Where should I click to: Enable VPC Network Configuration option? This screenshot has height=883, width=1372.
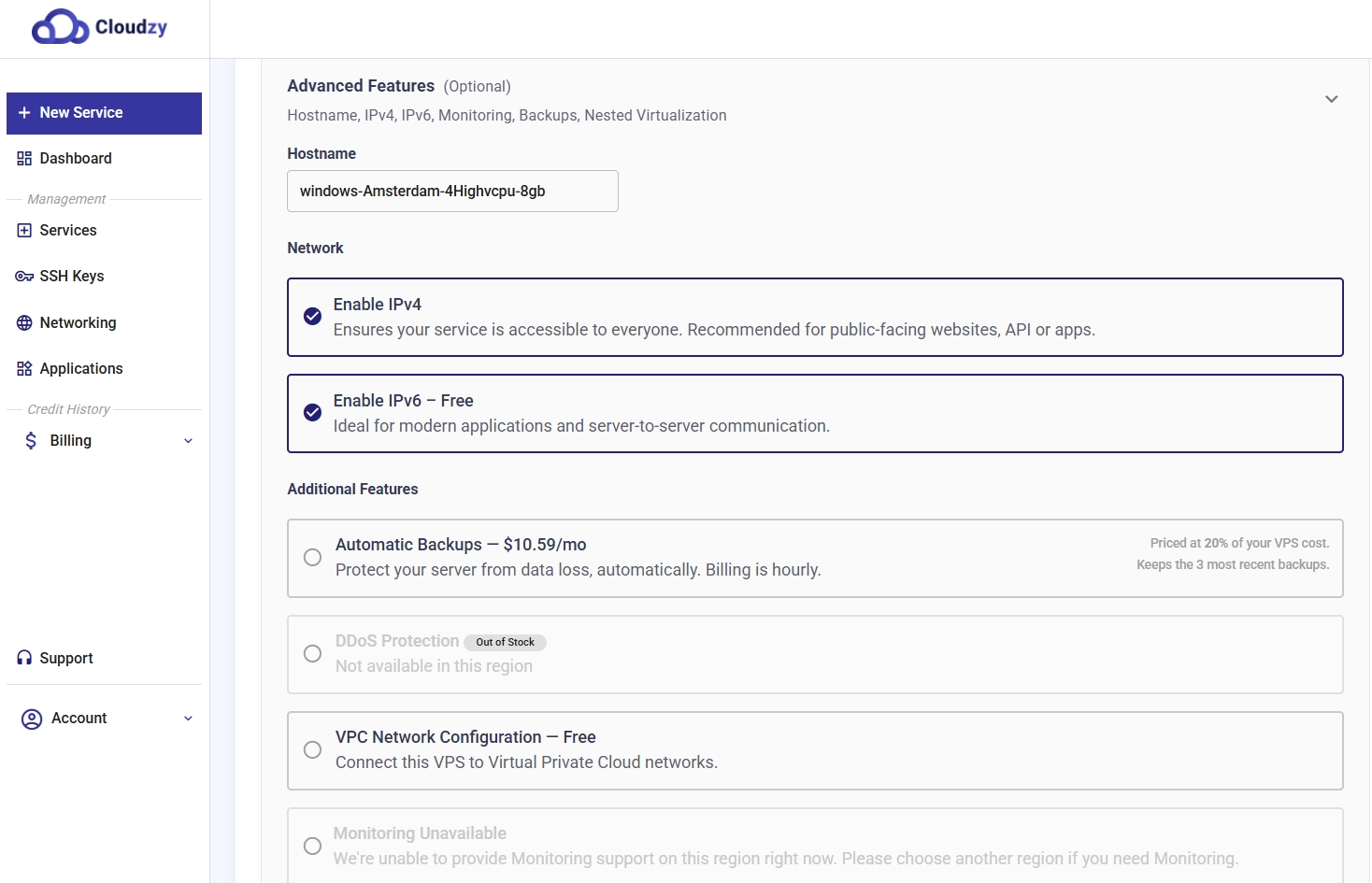(313, 750)
